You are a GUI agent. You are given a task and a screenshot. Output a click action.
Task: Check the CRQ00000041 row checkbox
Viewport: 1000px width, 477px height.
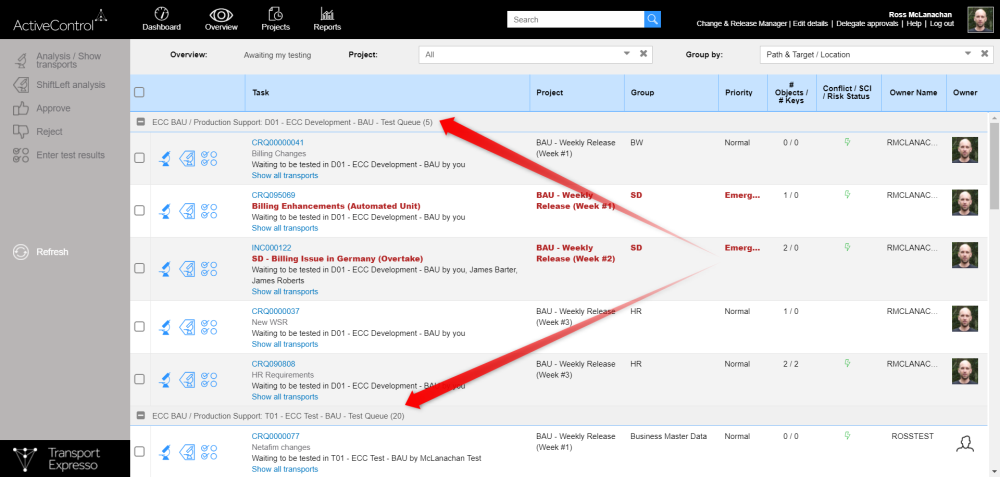coord(139,158)
